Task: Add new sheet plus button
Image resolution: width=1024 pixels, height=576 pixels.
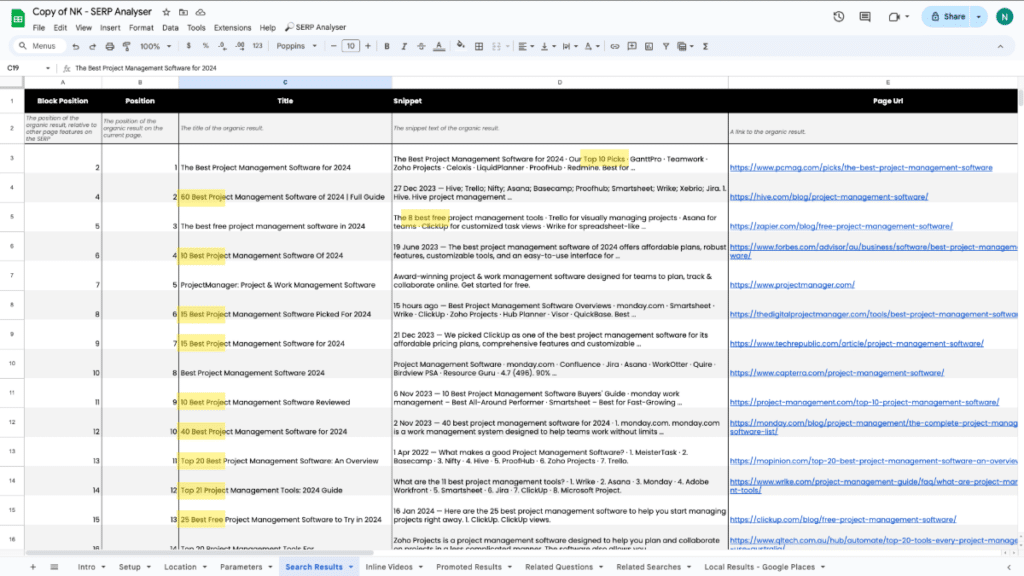Action: (x=33, y=567)
